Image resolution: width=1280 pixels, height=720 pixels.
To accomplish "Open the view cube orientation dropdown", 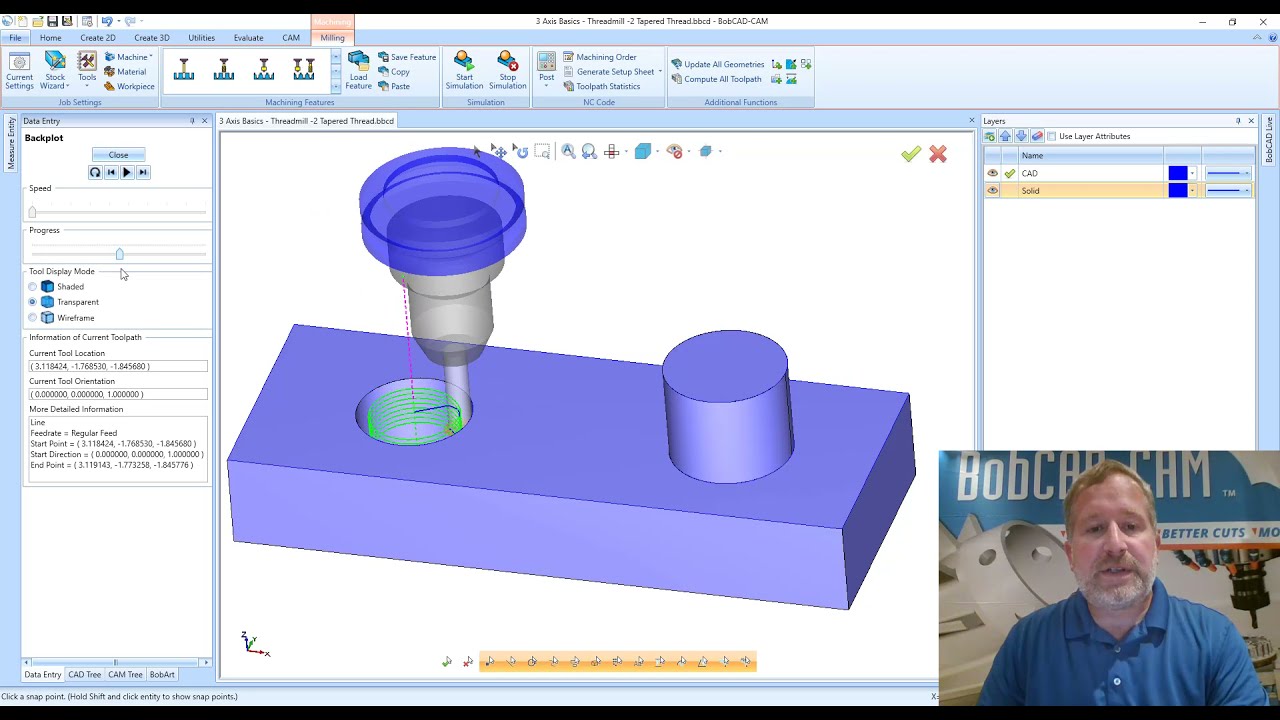I will tap(656, 151).
